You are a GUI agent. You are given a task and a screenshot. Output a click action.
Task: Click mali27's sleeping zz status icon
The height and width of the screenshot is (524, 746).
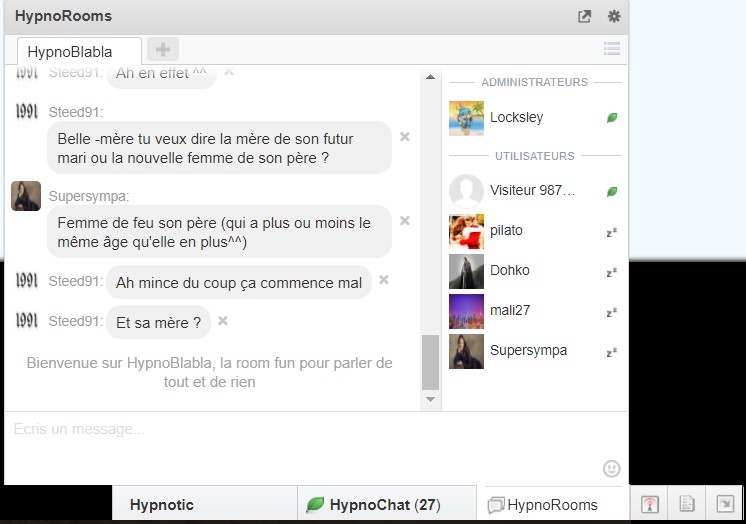pyautogui.click(x=612, y=312)
